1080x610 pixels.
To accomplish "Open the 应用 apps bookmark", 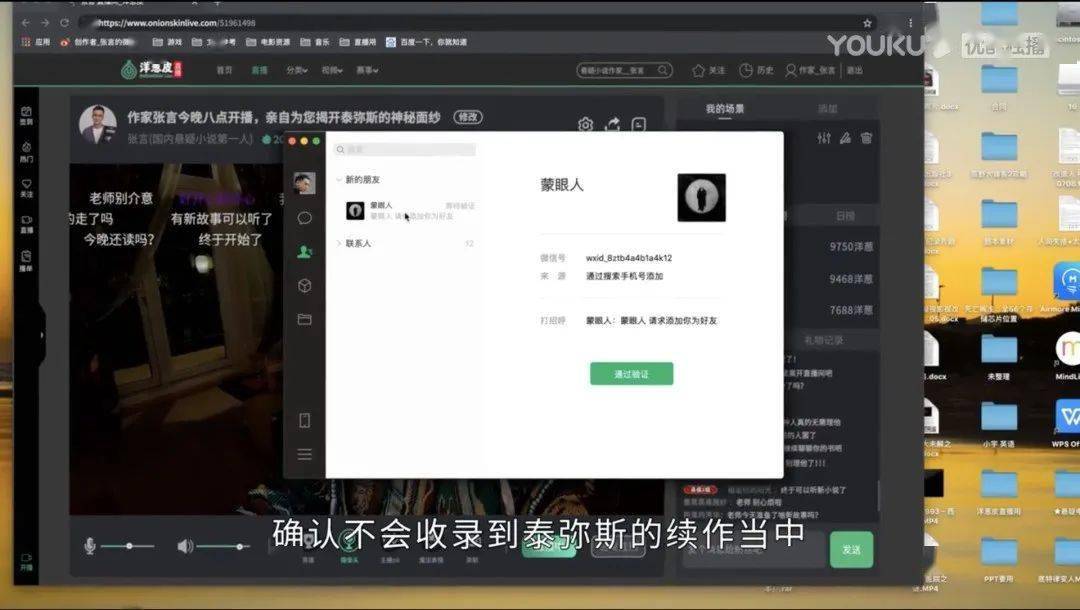I will point(36,42).
